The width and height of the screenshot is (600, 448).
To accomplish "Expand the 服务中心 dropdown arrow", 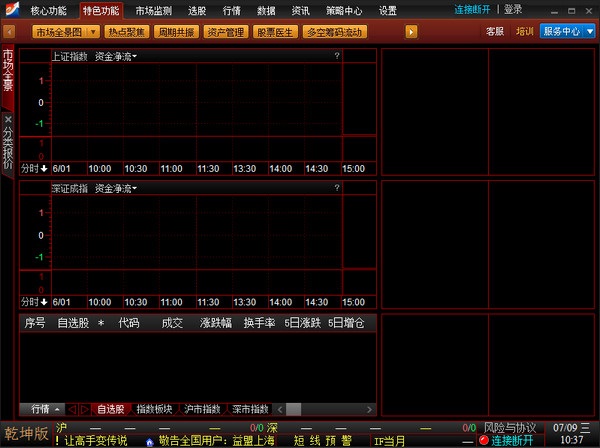I will [x=590, y=31].
